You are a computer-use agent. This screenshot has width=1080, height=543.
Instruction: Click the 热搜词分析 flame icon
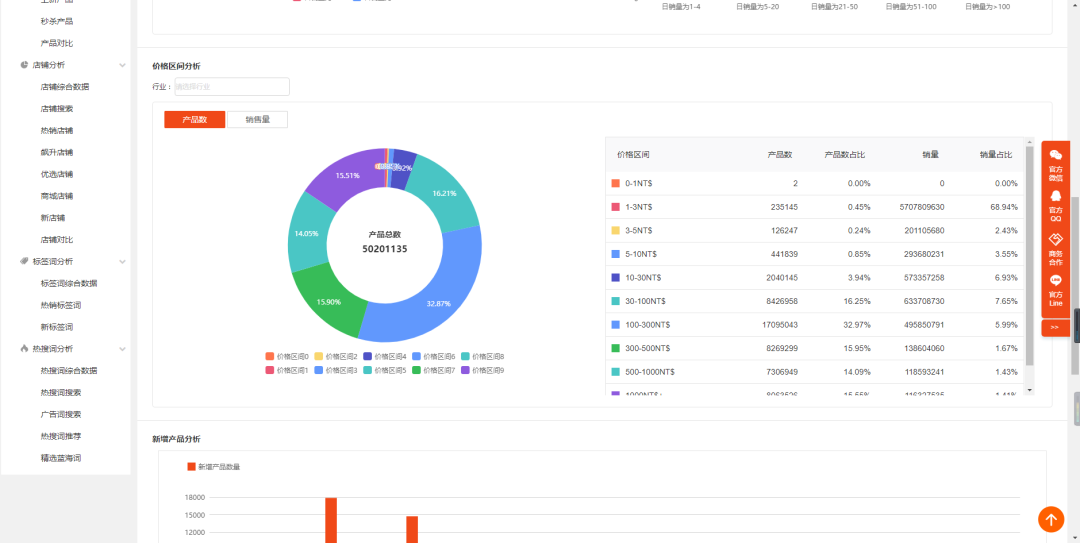coord(24,349)
